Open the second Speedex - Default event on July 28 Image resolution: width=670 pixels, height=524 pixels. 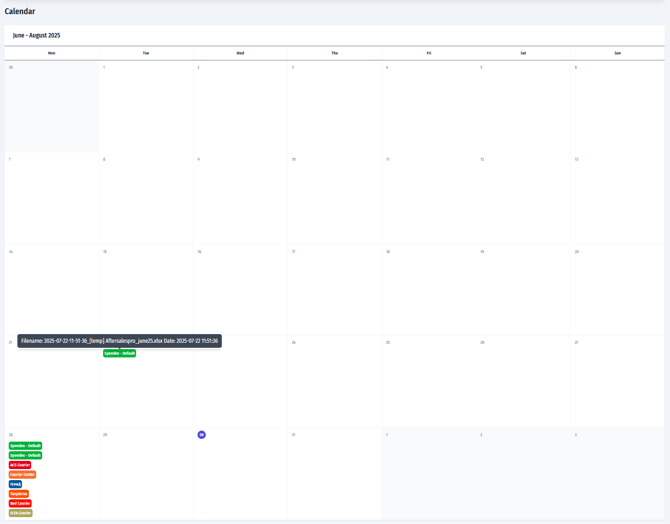click(x=26, y=455)
